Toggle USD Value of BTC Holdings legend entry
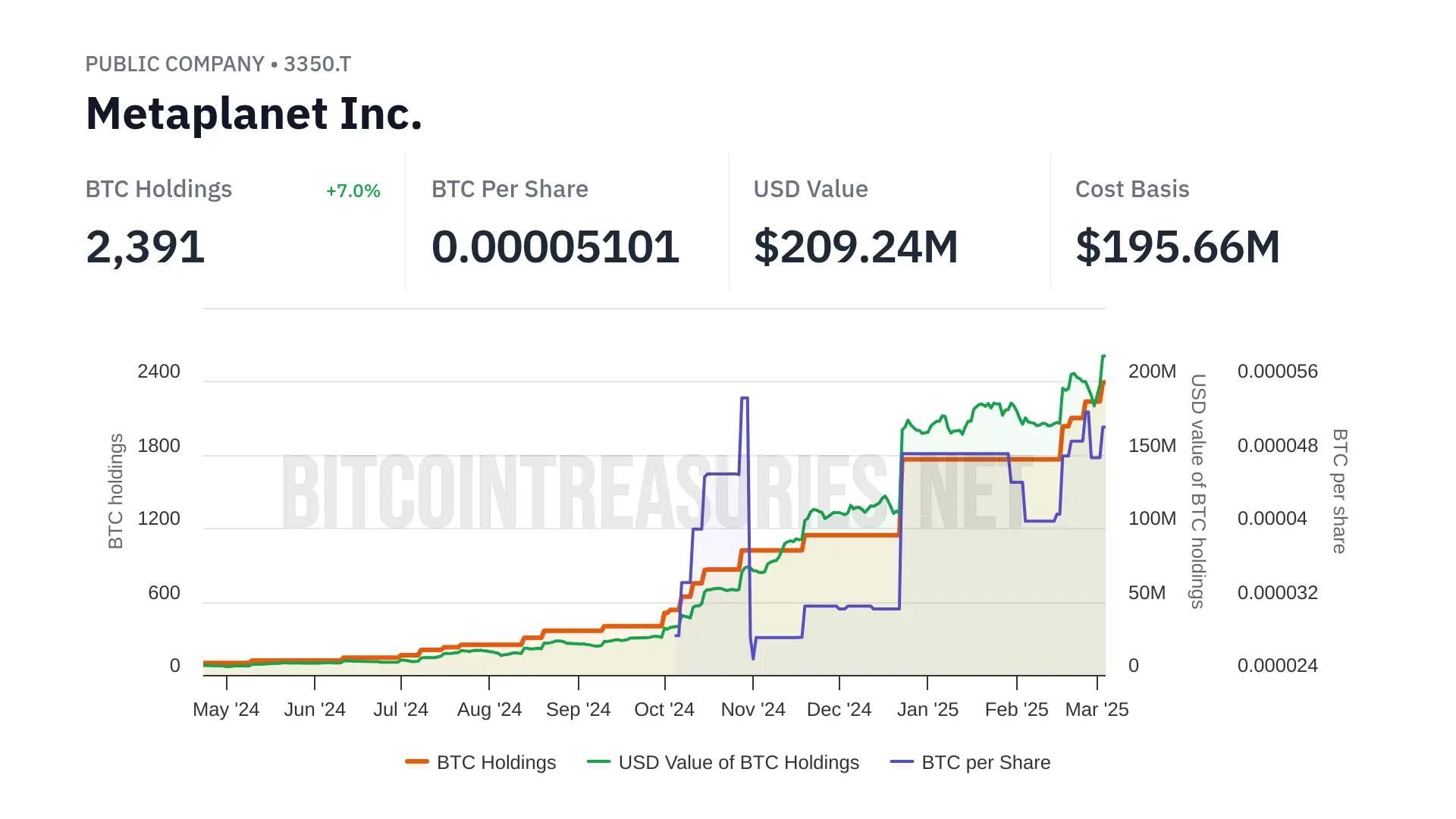The image size is (1456, 819). [738, 762]
